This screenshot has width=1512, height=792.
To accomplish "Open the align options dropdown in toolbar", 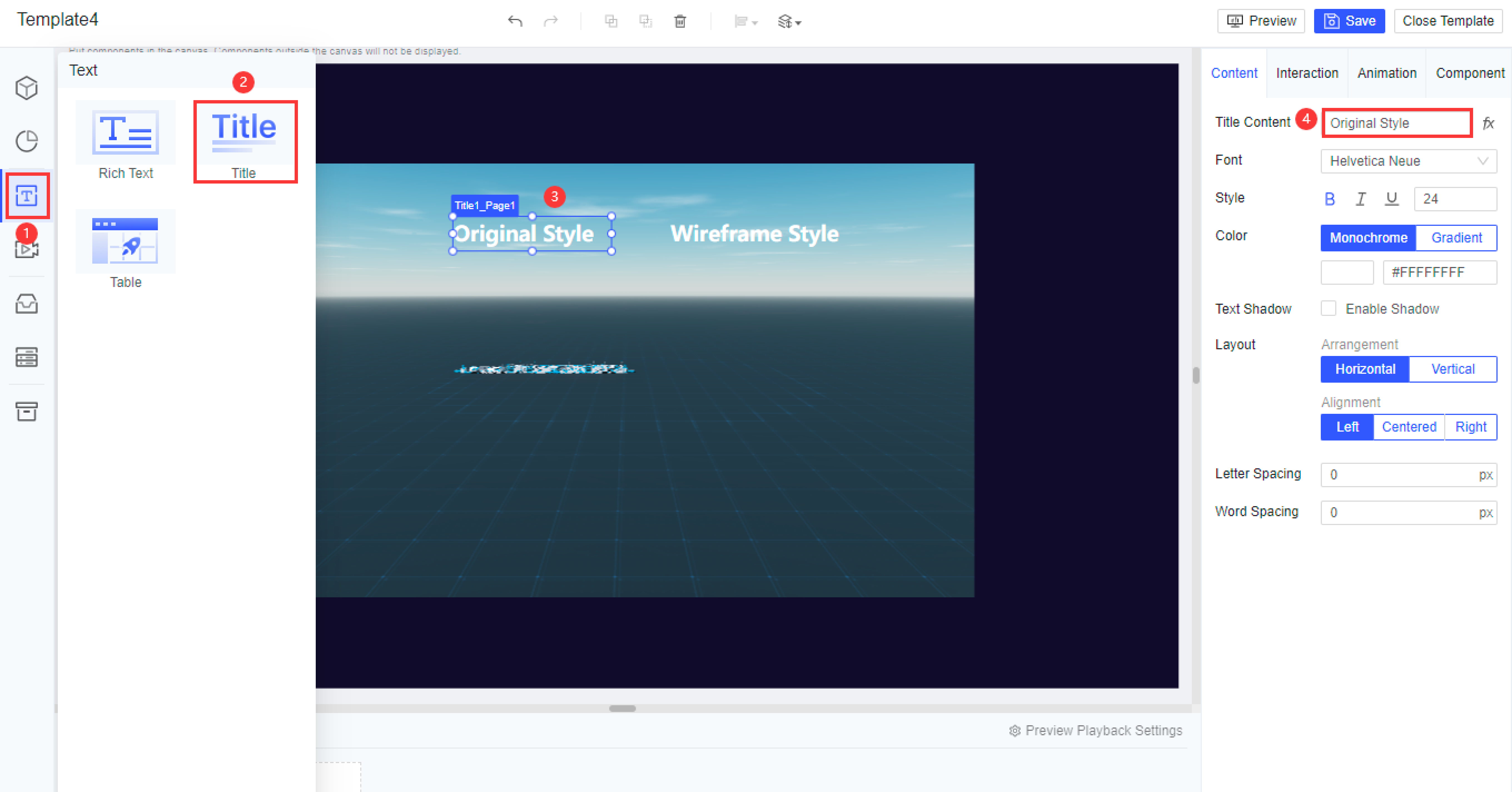I will (746, 22).
